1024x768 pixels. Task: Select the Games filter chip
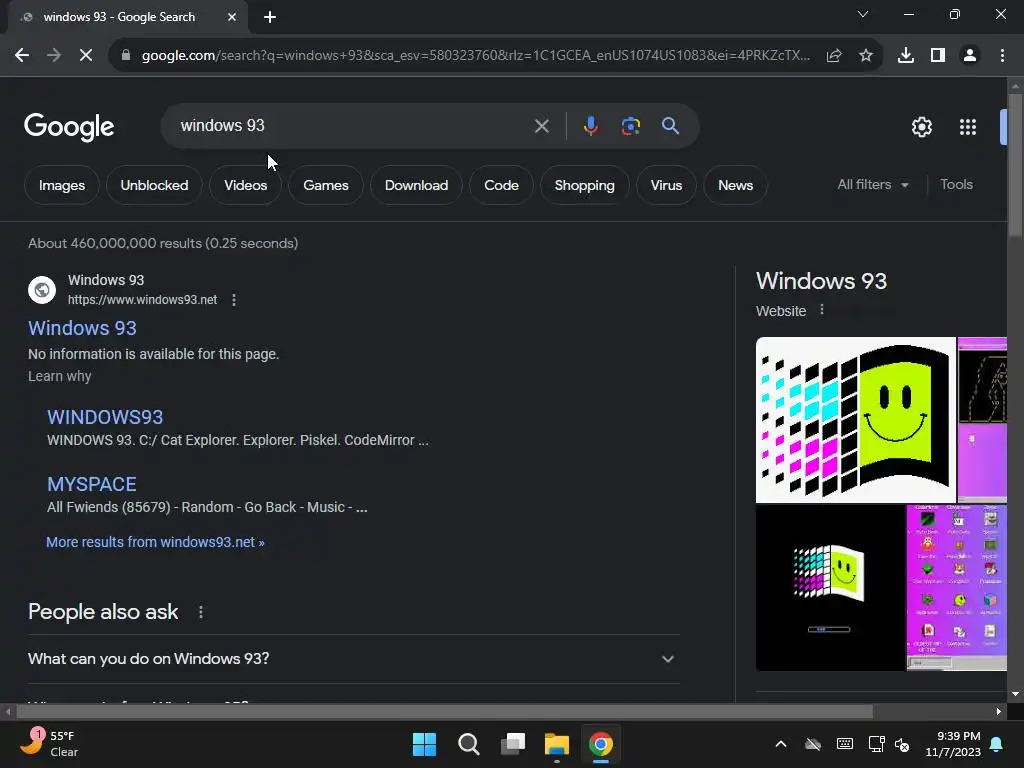click(x=326, y=185)
